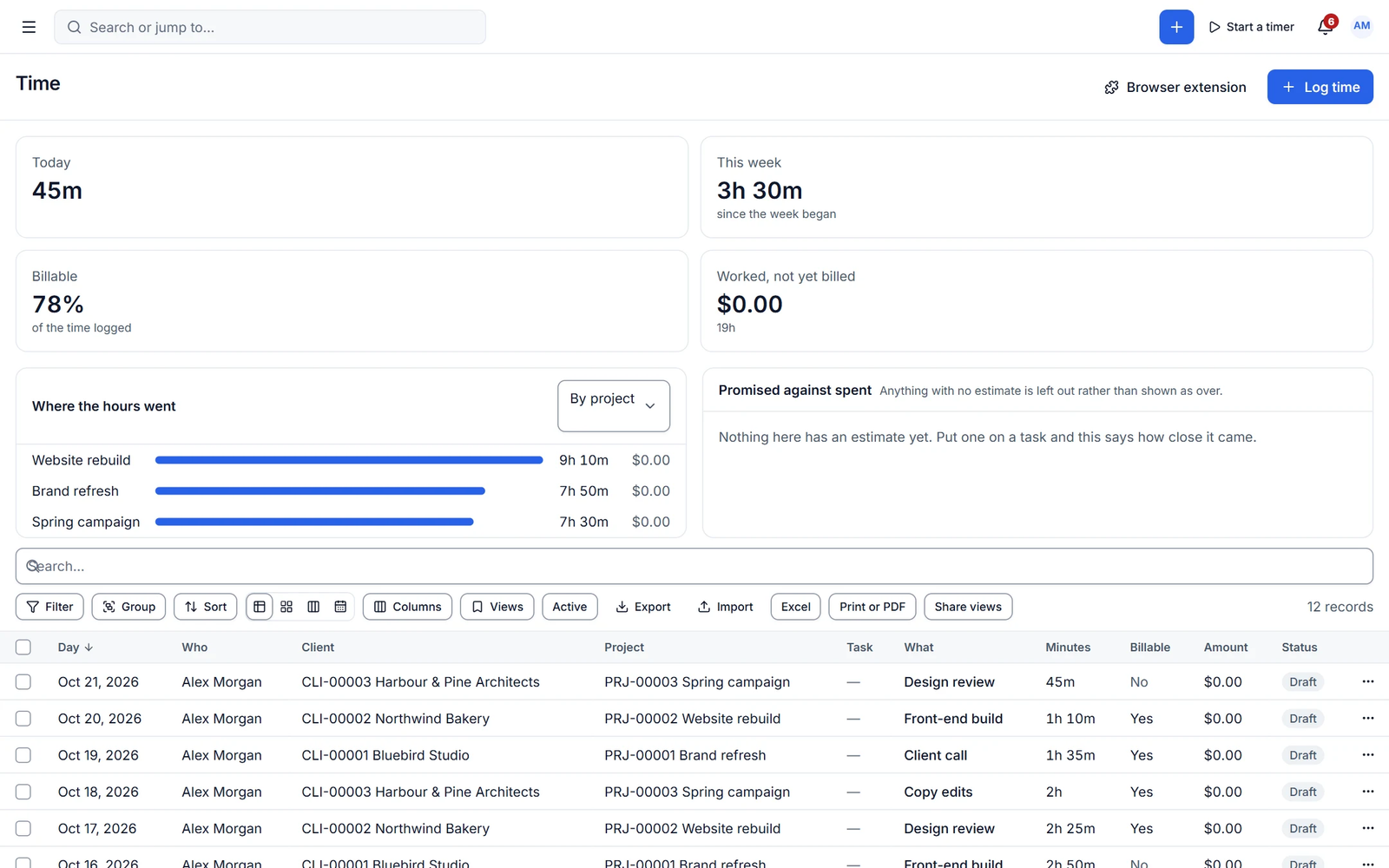This screenshot has height=868, width=1389.
Task: Switch to the card grid view icon
Action: click(286, 607)
